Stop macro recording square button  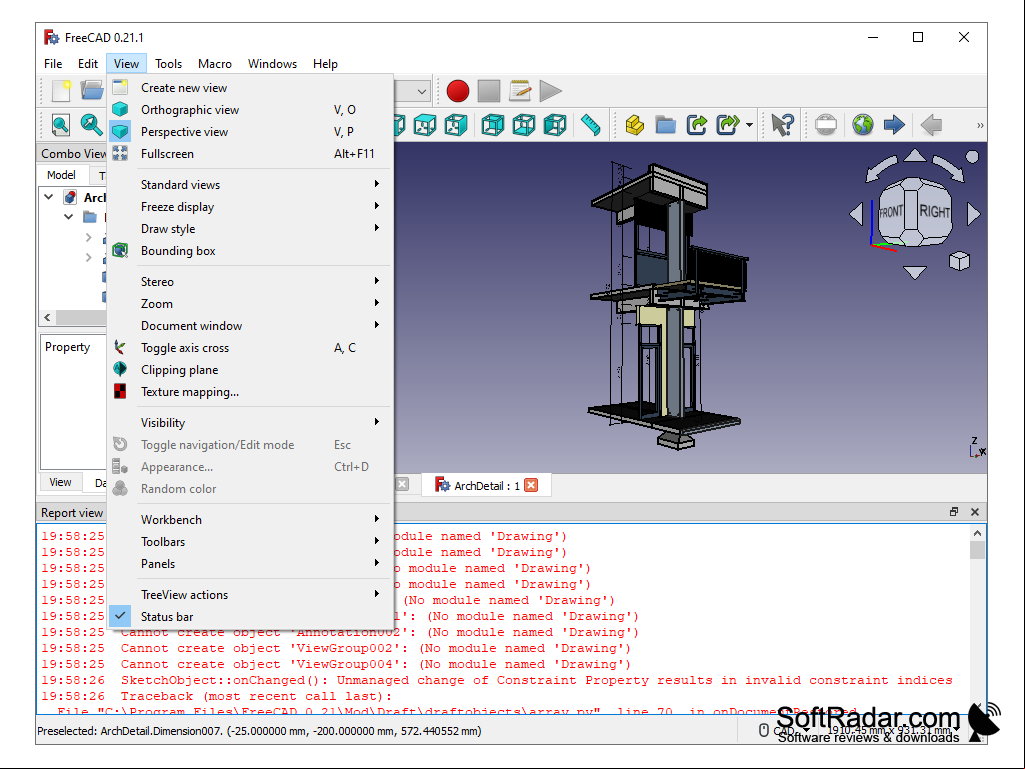(x=489, y=91)
